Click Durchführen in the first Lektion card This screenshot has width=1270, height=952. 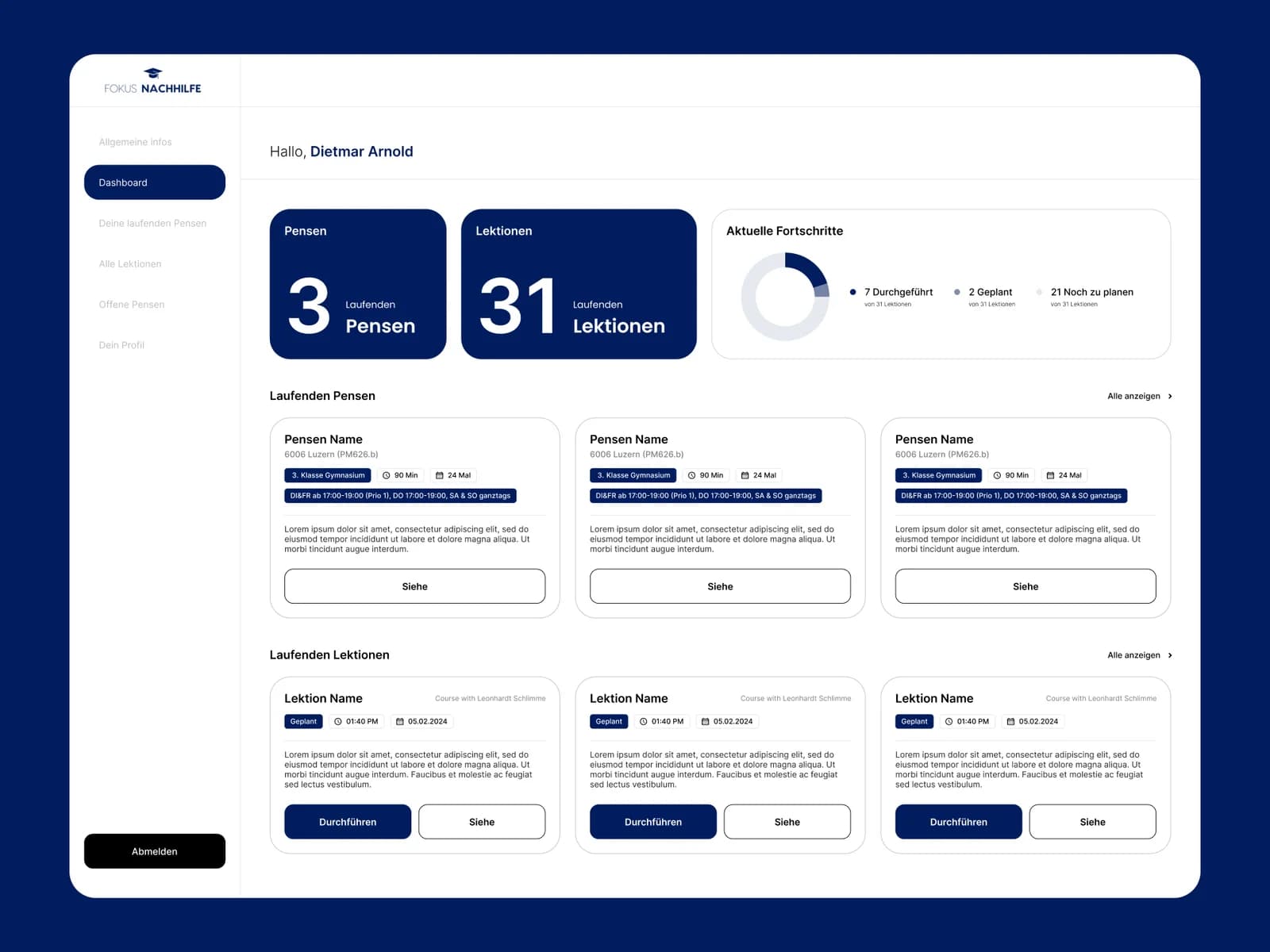[348, 822]
